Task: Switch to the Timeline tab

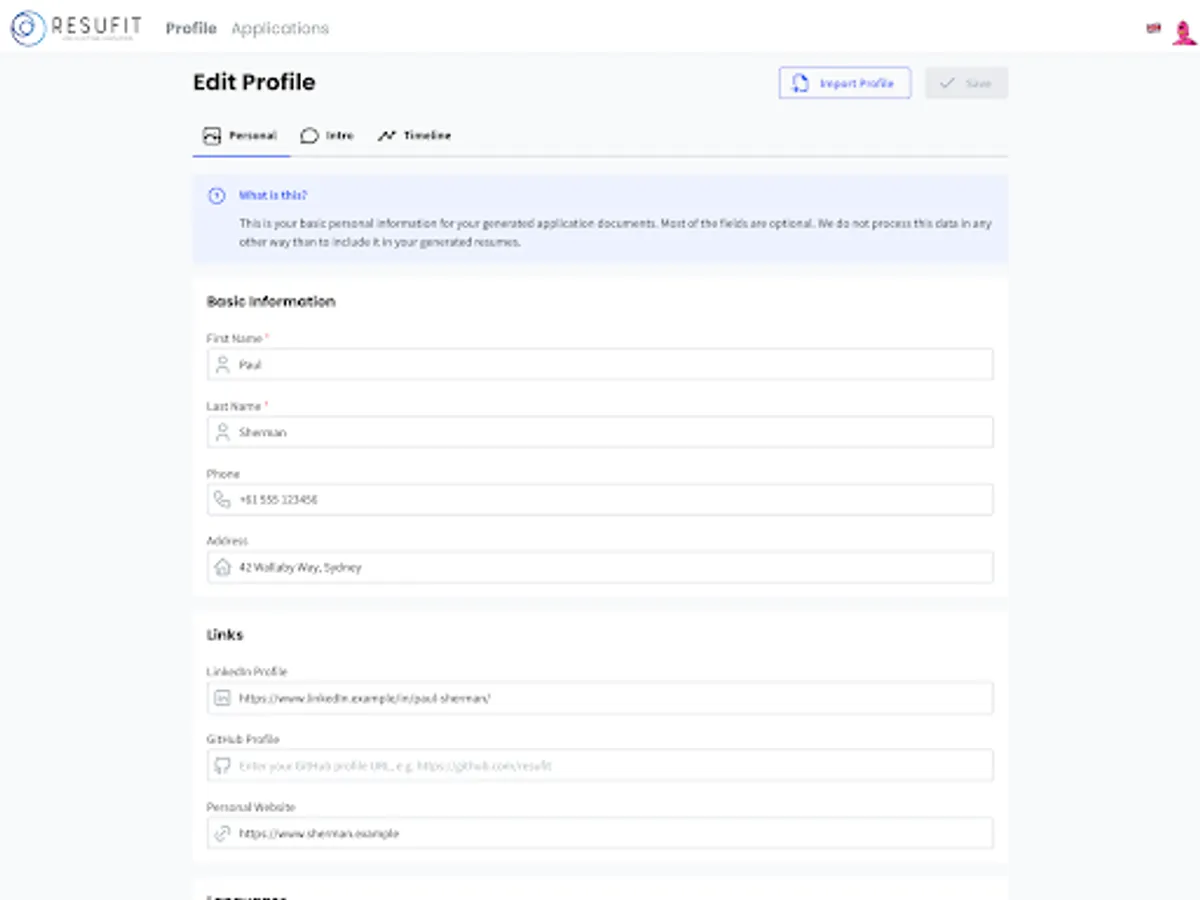Action: pyautogui.click(x=414, y=136)
